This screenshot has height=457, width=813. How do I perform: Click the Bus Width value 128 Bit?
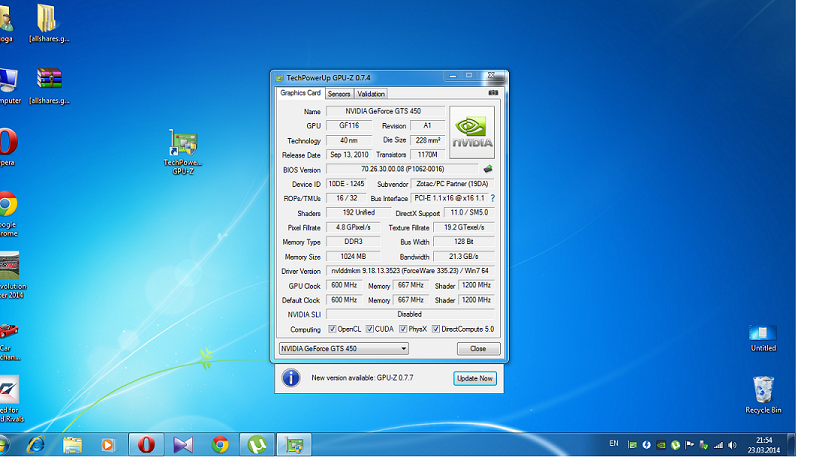464,242
